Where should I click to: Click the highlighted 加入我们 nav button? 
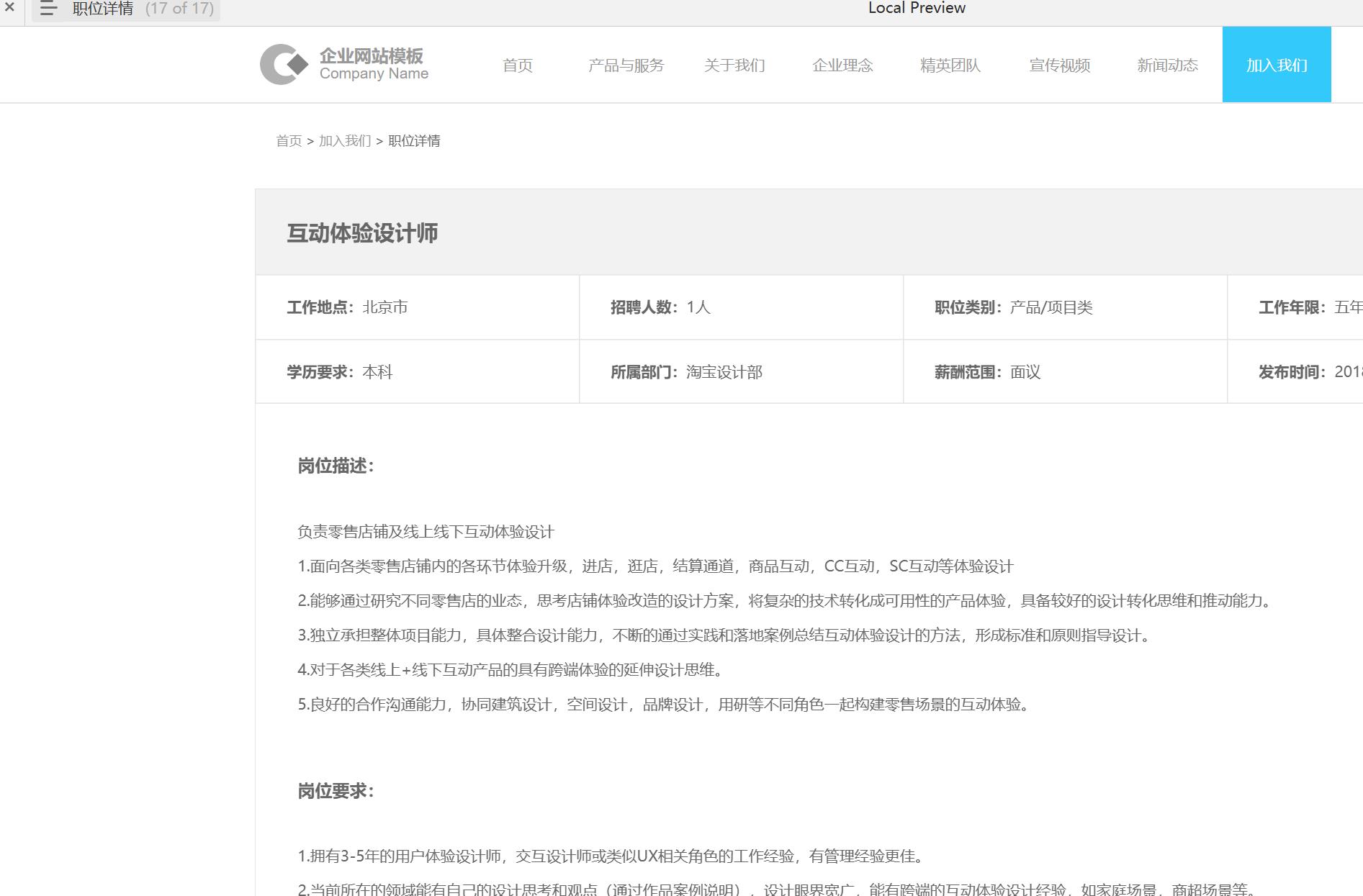coord(1277,65)
